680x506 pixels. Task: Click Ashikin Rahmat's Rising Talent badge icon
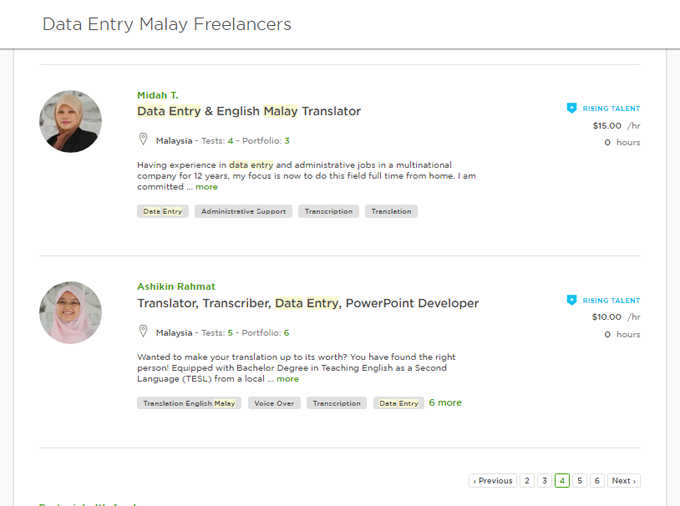pyautogui.click(x=572, y=300)
